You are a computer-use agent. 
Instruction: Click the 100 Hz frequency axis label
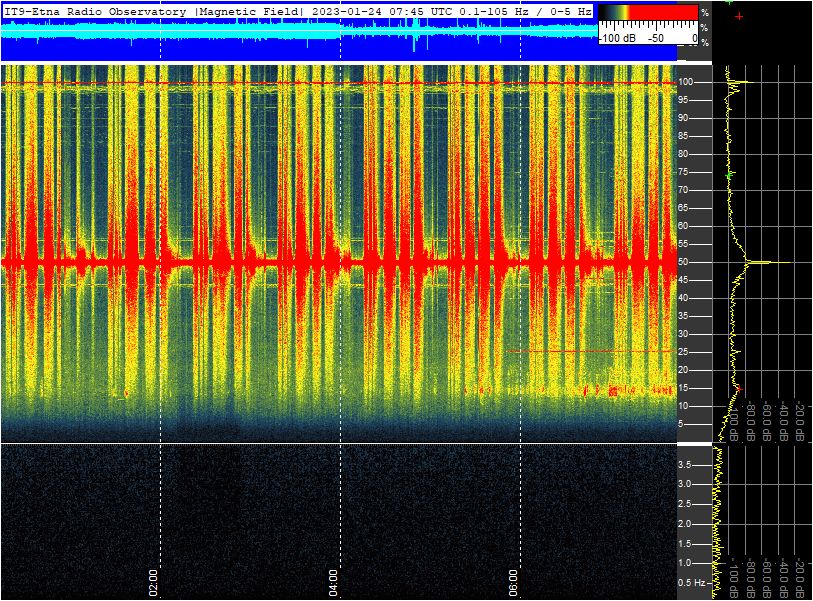pyautogui.click(x=687, y=82)
